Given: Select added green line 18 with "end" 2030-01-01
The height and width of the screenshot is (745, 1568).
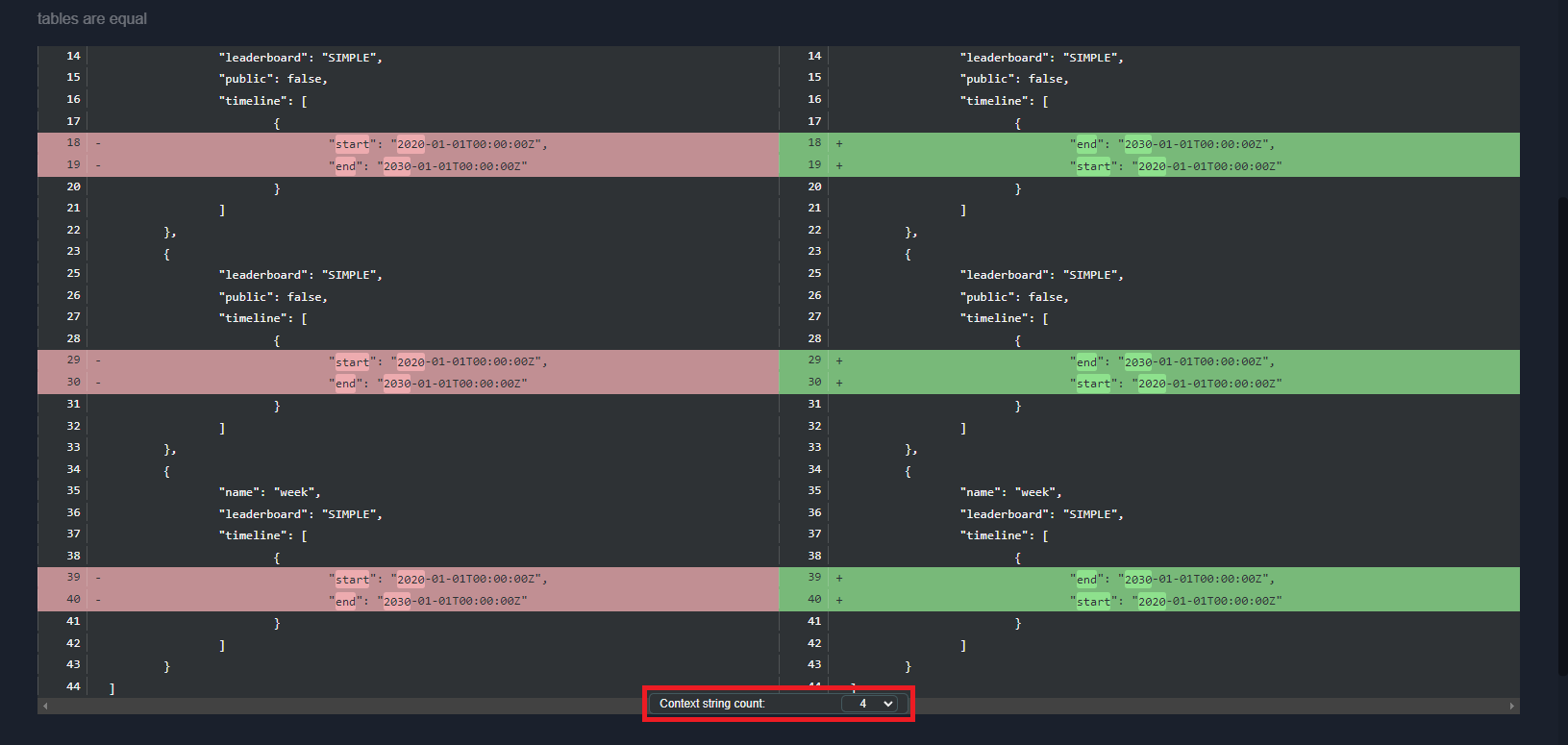Looking at the screenshot, I should click(x=1149, y=143).
